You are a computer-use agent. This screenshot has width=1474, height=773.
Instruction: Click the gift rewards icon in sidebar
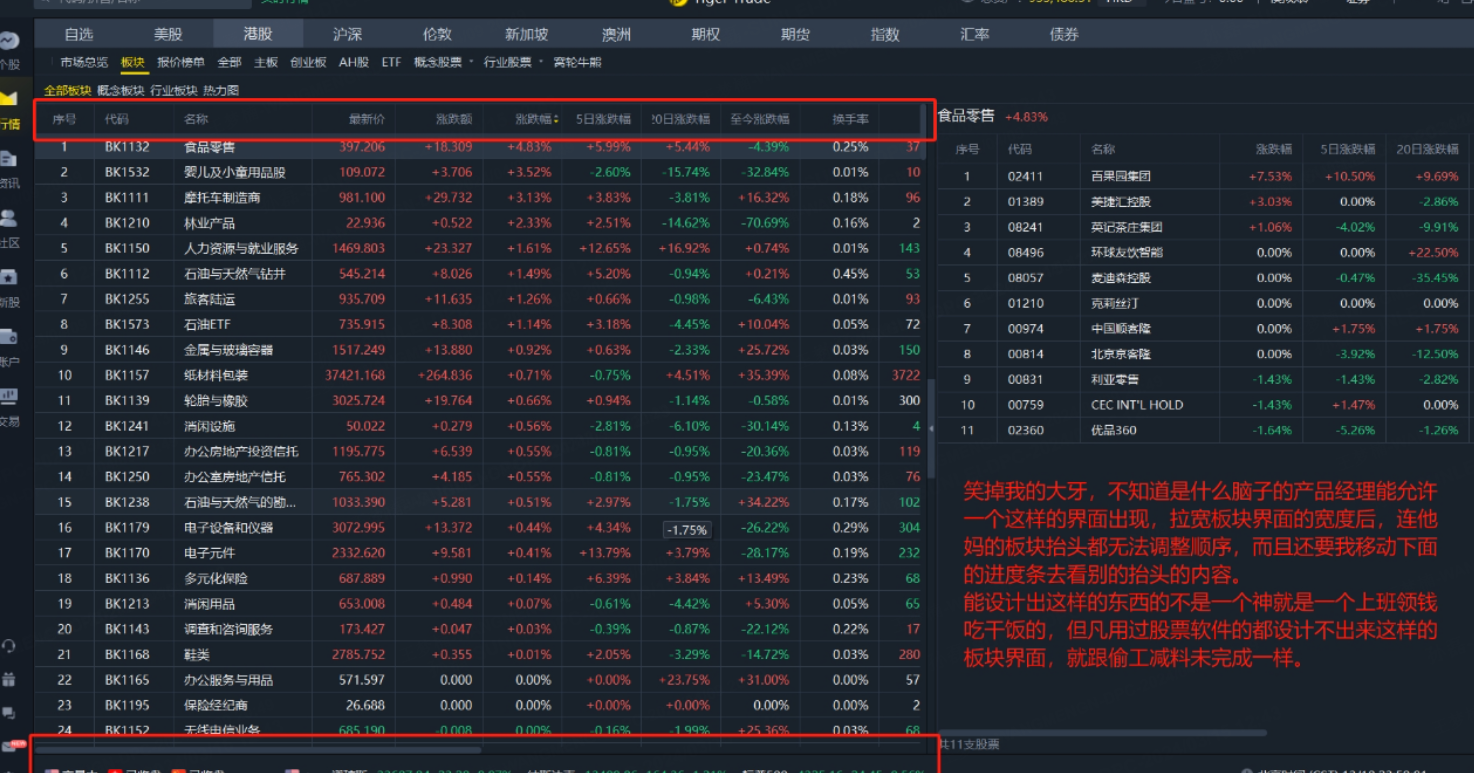click(x=9, y=679)
